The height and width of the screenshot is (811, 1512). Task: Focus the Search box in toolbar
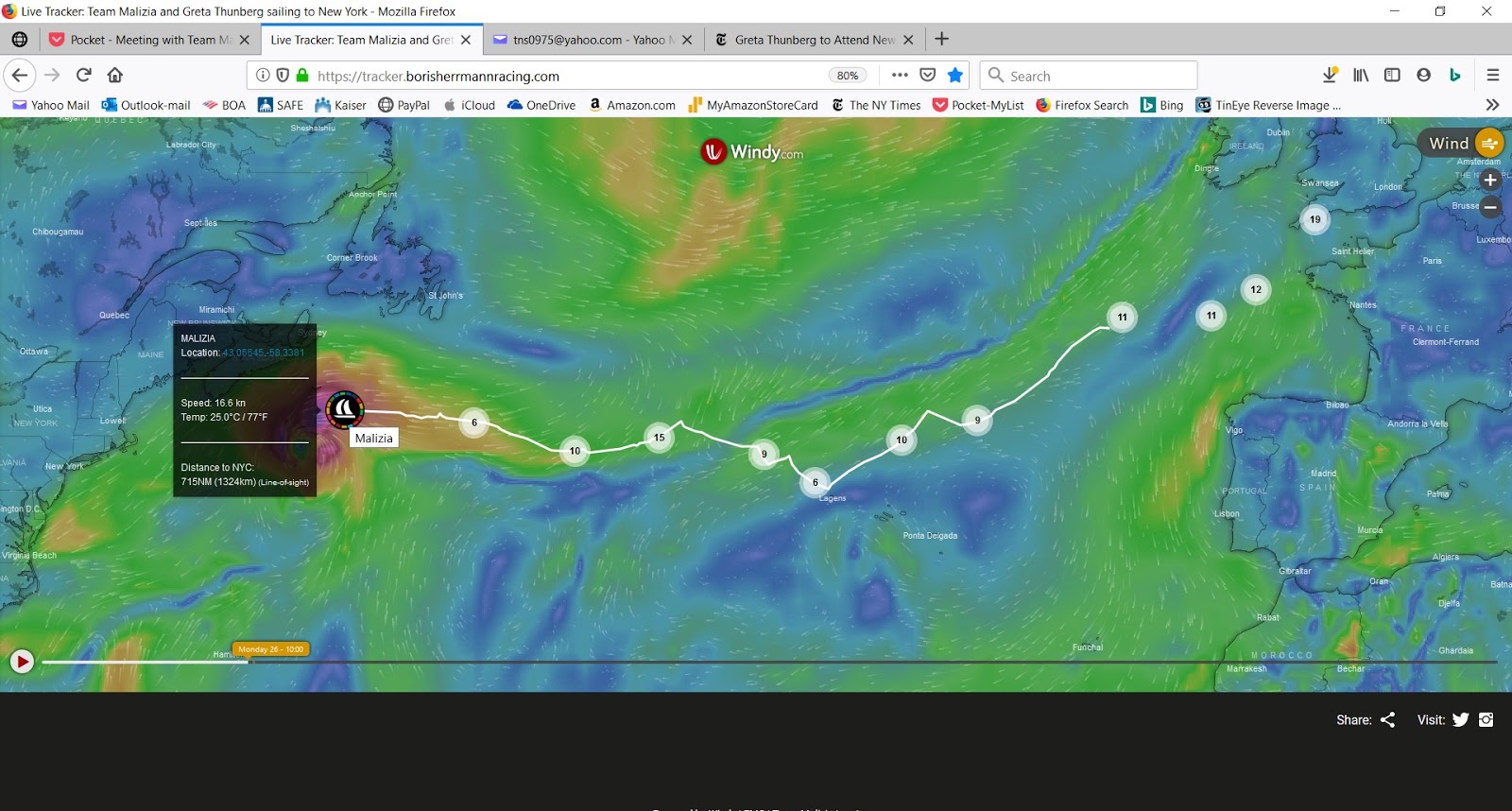[1089, 76]
